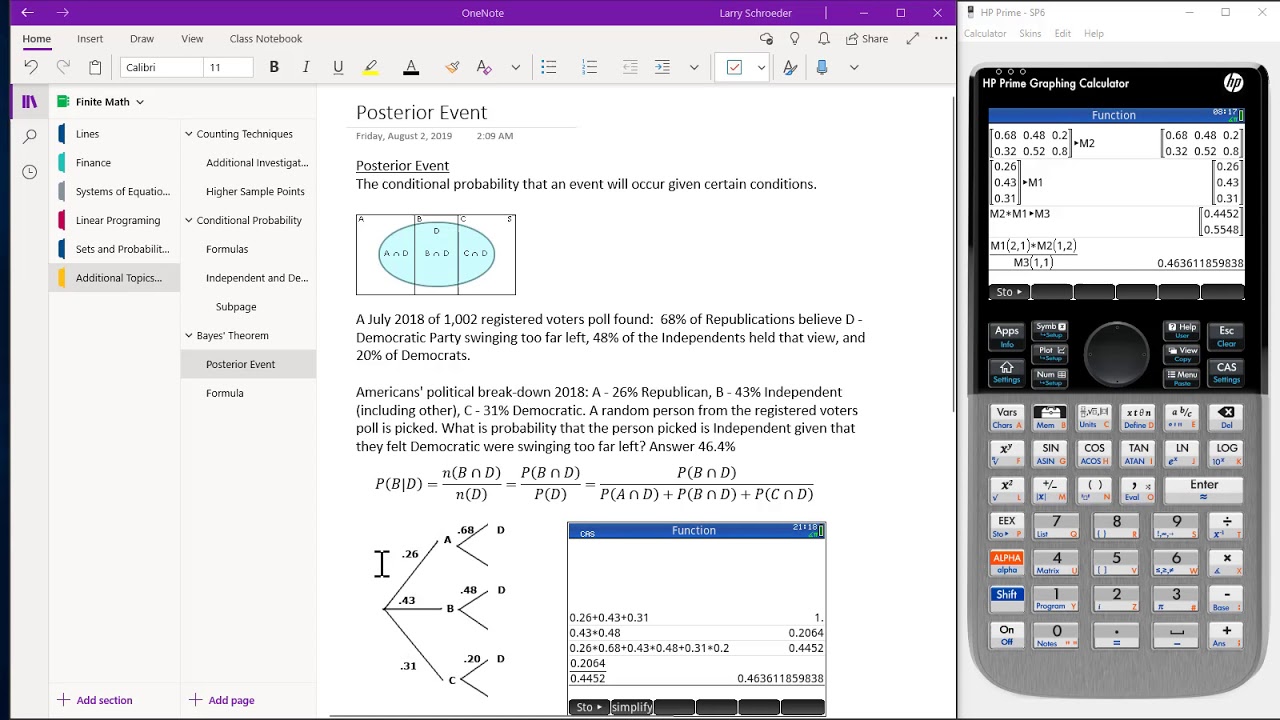The height and width of the screenshot is (720, 1280).
Task: Click the CAS key on calculator
Action: click(1226, 372)
